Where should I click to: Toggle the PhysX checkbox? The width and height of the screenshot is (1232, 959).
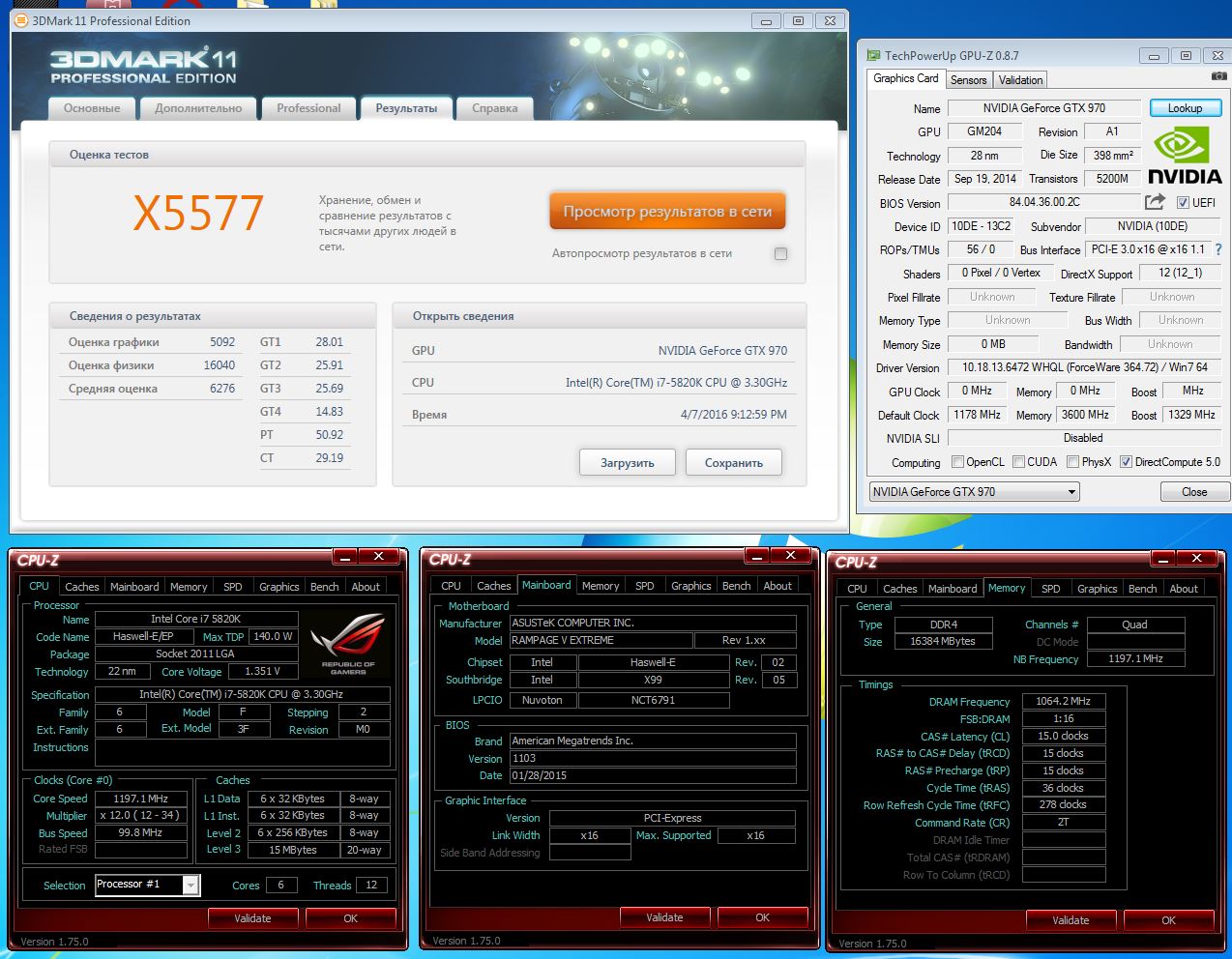[x=1072, y=462]
